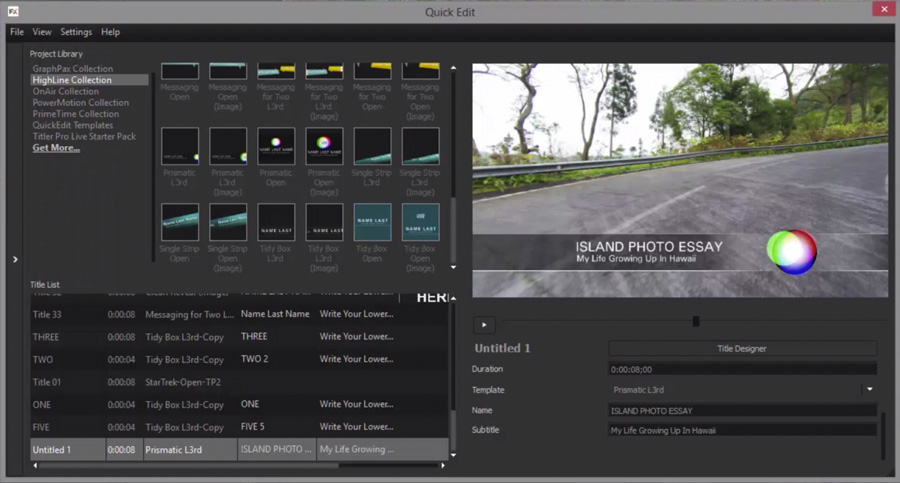This screenshot has width=900, height=483.
Task: Click the Get More... link
Action: [x=56, y=148]
